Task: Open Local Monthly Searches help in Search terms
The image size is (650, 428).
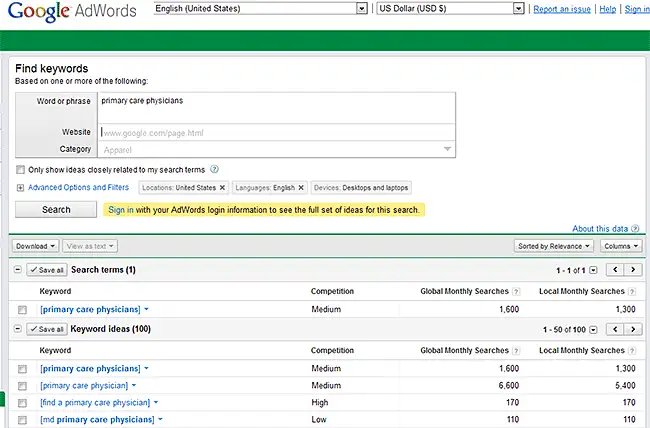Action: pyautogui.click(x=632, y=292)
